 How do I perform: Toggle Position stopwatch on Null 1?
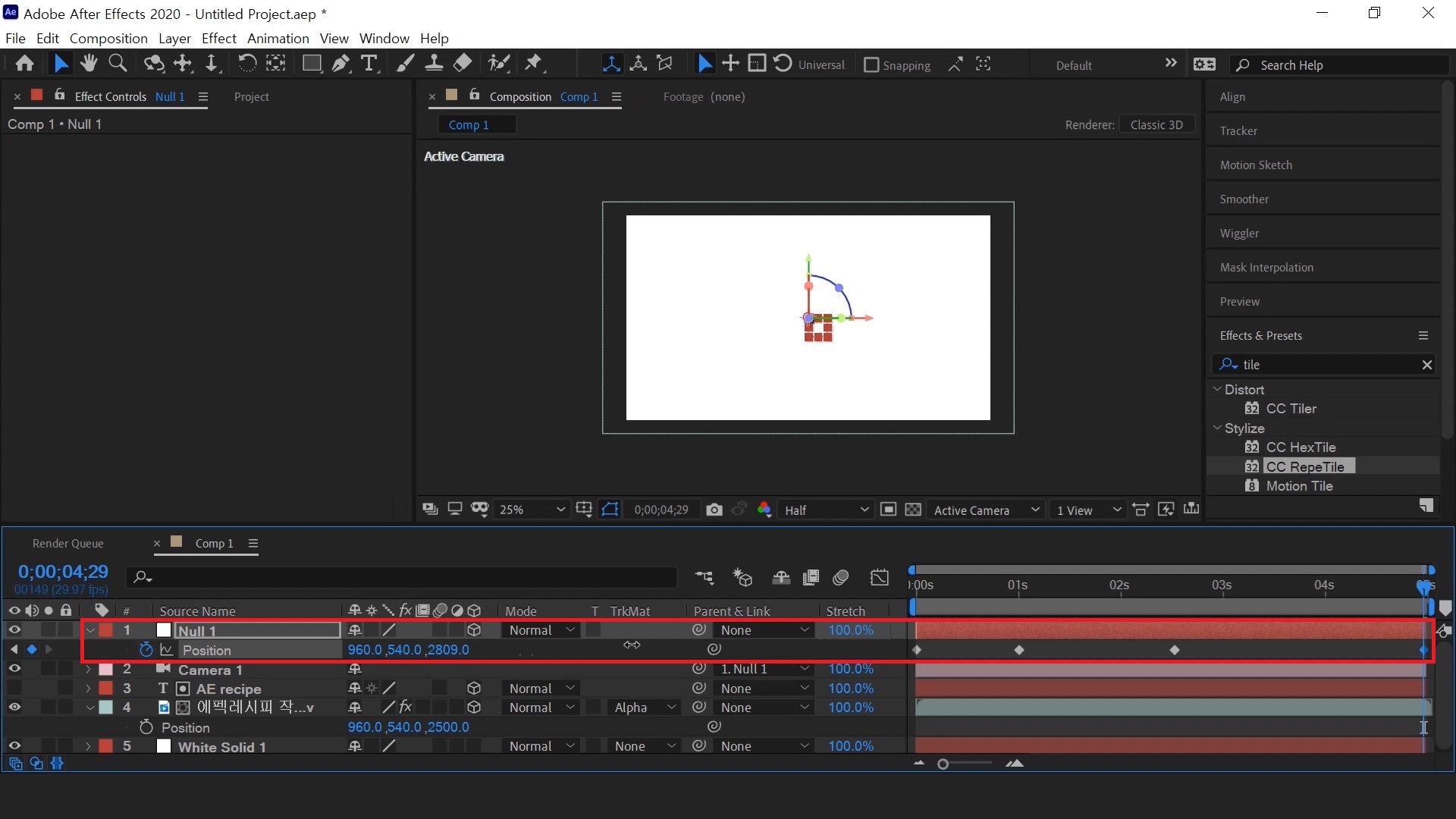[146, 650]
